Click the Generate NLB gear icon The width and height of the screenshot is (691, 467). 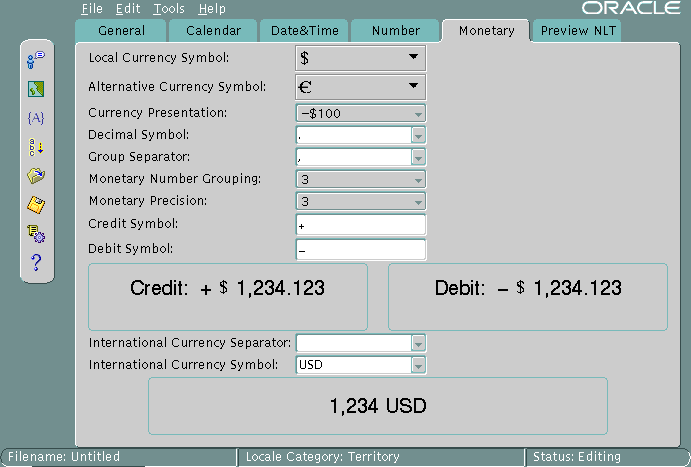[x=36, y=234]
